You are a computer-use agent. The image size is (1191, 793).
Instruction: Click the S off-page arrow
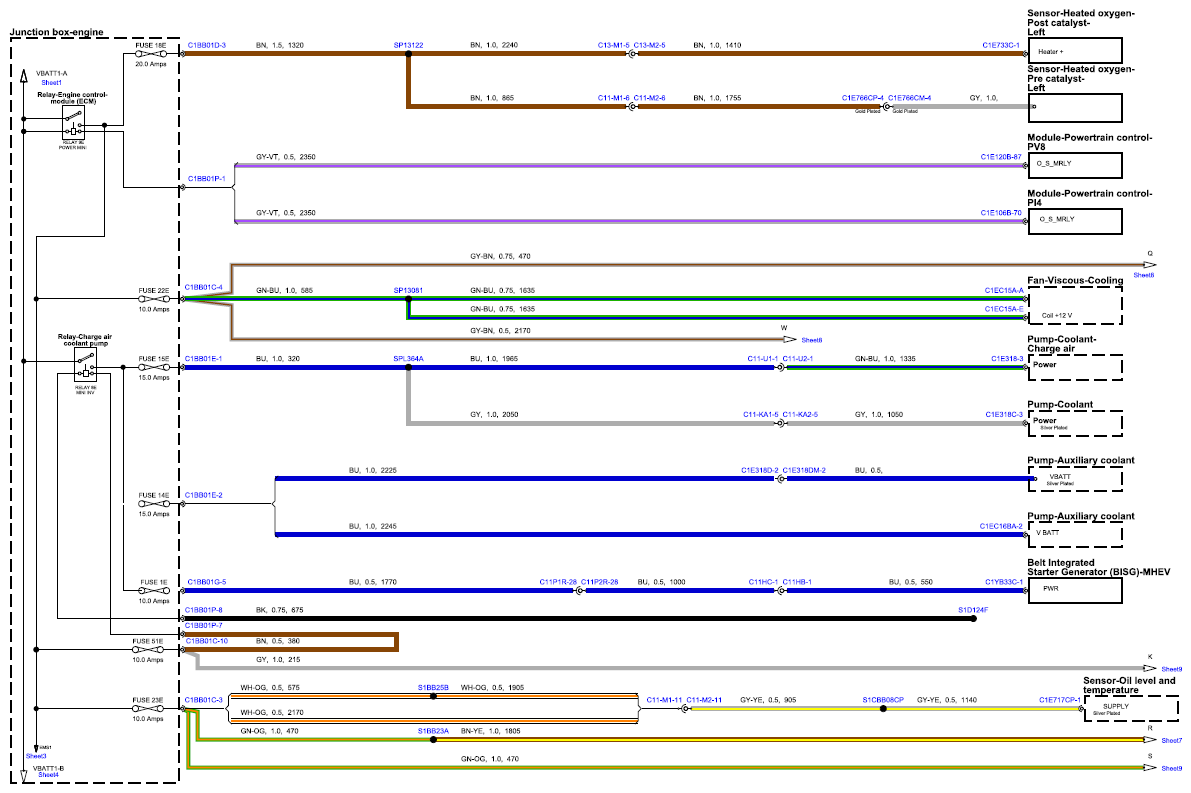1149,768
